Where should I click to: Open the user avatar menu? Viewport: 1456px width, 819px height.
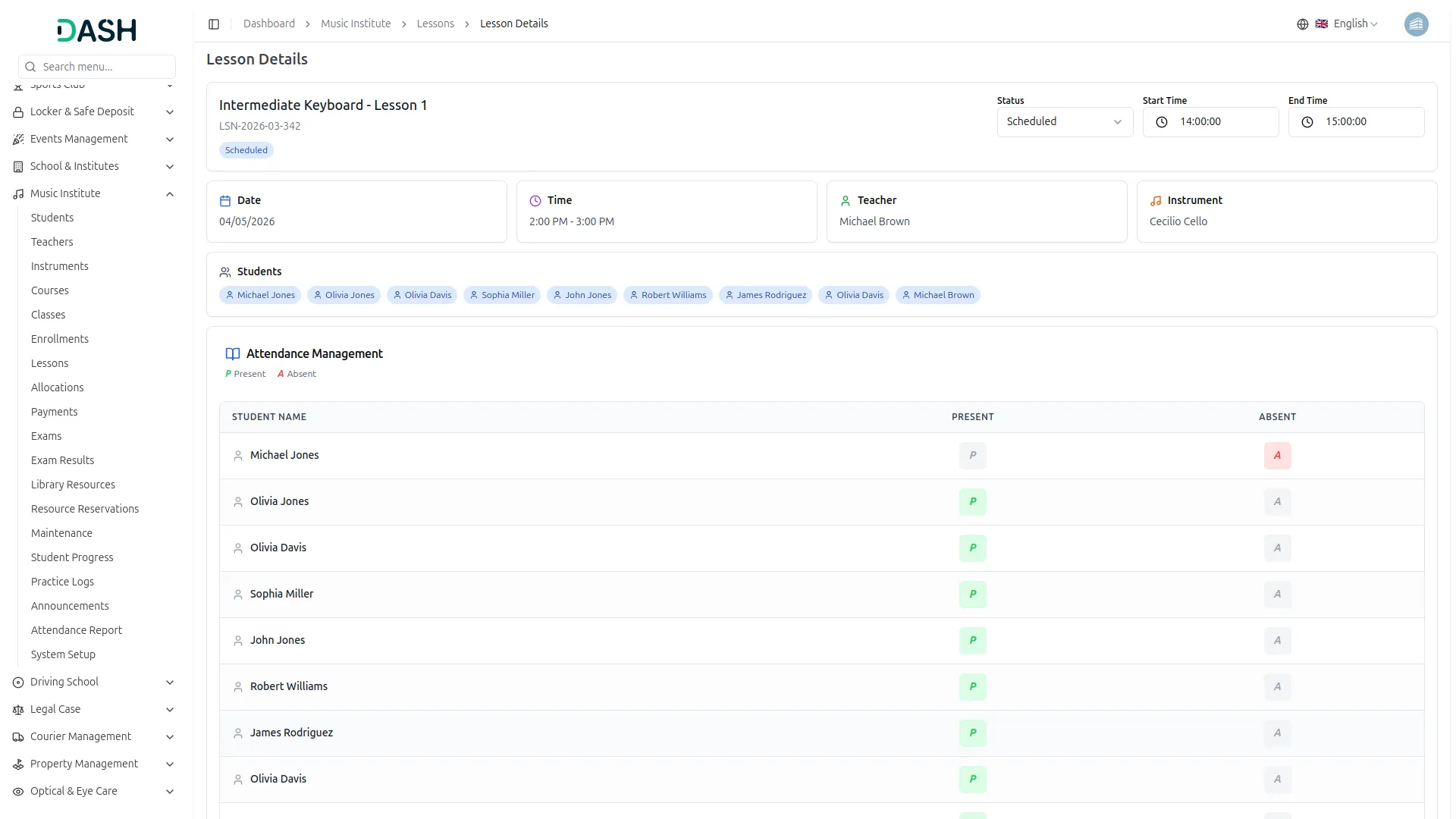pos(1416,24)
